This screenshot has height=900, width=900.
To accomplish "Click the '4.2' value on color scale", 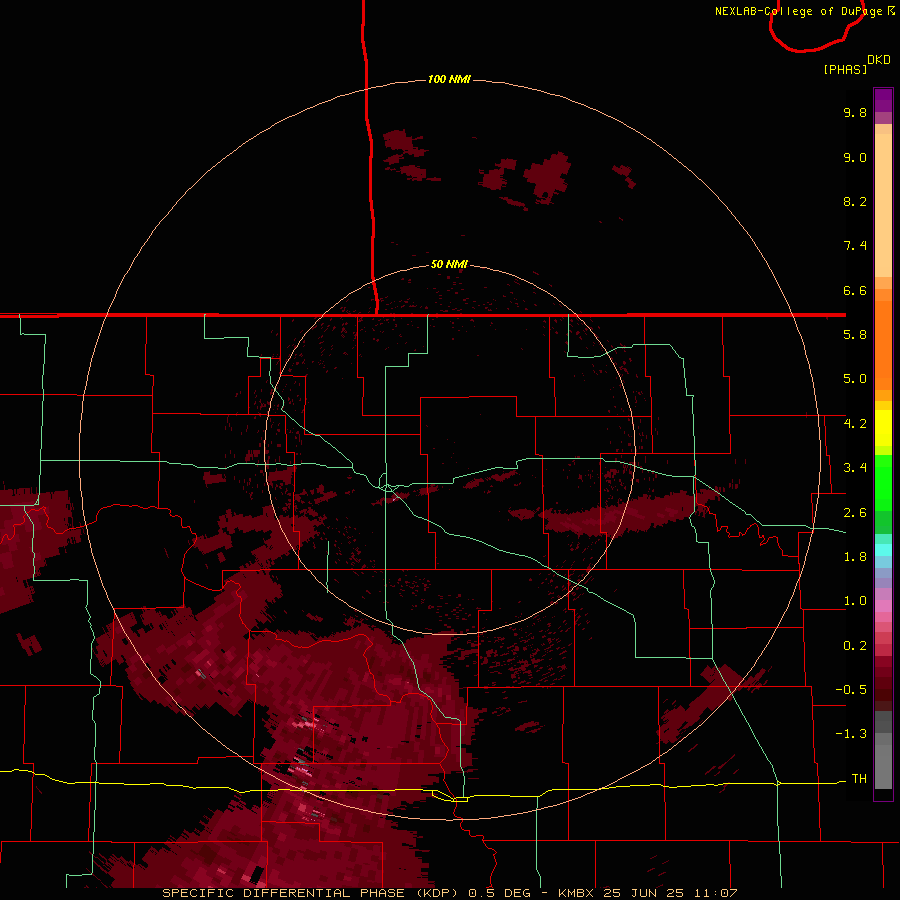I will [855, 424].
